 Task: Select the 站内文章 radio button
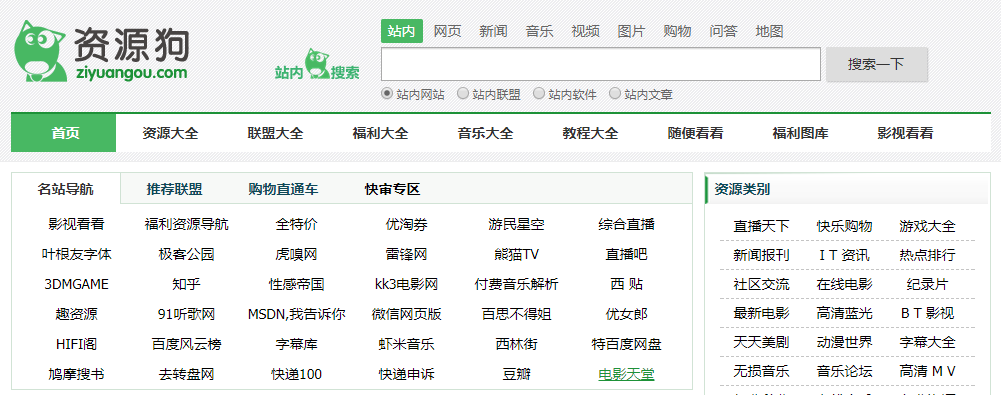click(614, 94)
